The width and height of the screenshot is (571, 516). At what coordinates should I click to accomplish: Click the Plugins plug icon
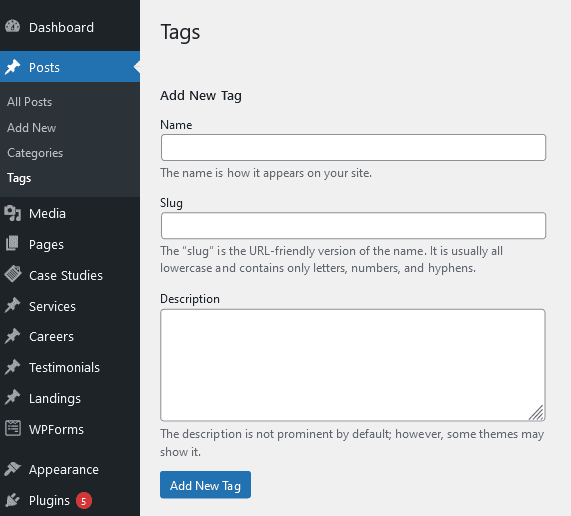point(13,500)
